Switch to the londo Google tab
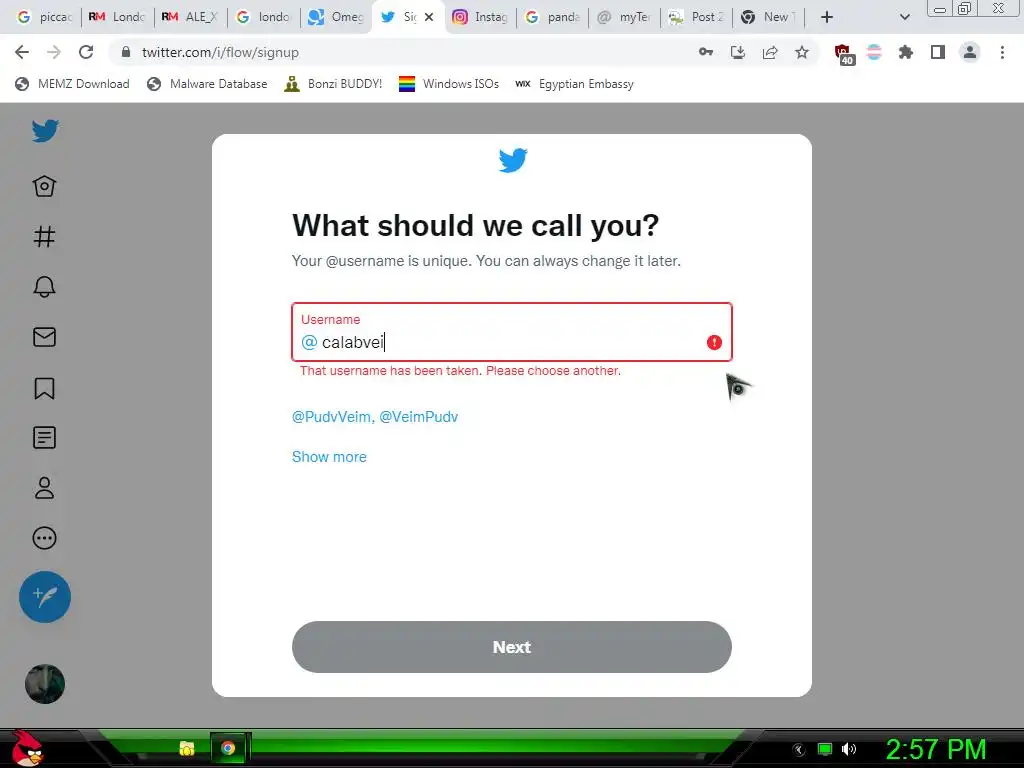 pos(264,17)
